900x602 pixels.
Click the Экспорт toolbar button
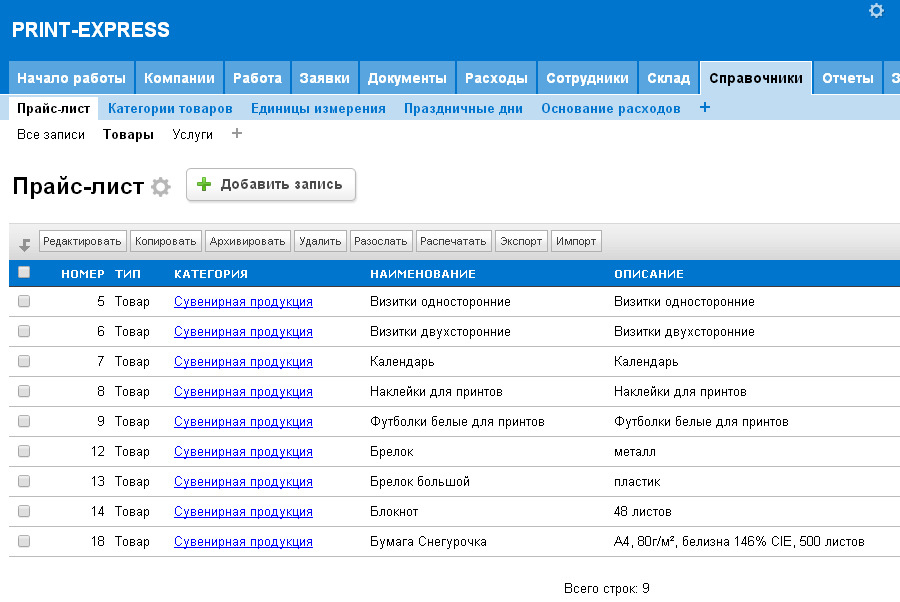pos(521,241)
